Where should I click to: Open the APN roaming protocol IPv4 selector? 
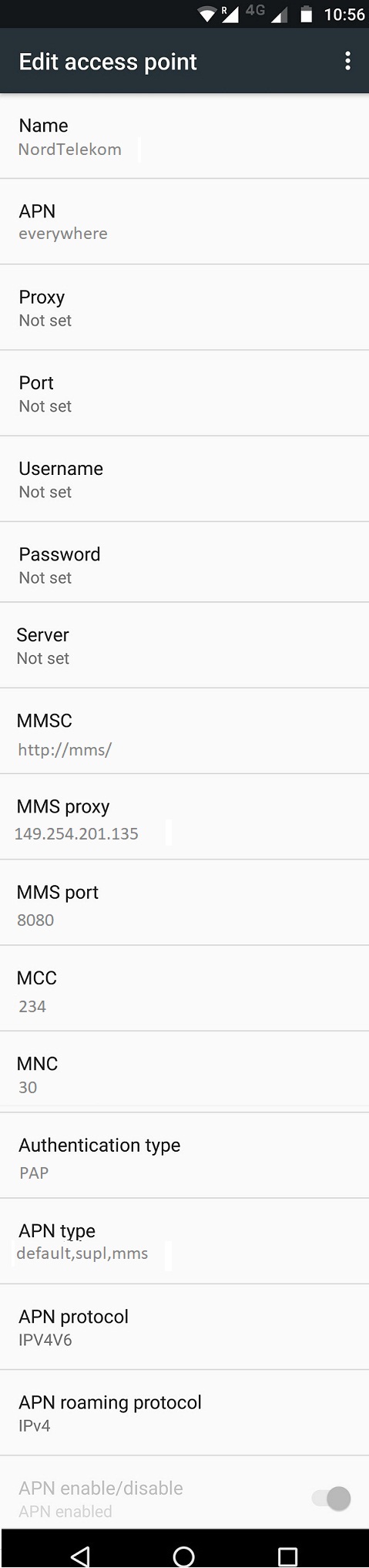pos(184,1413)
